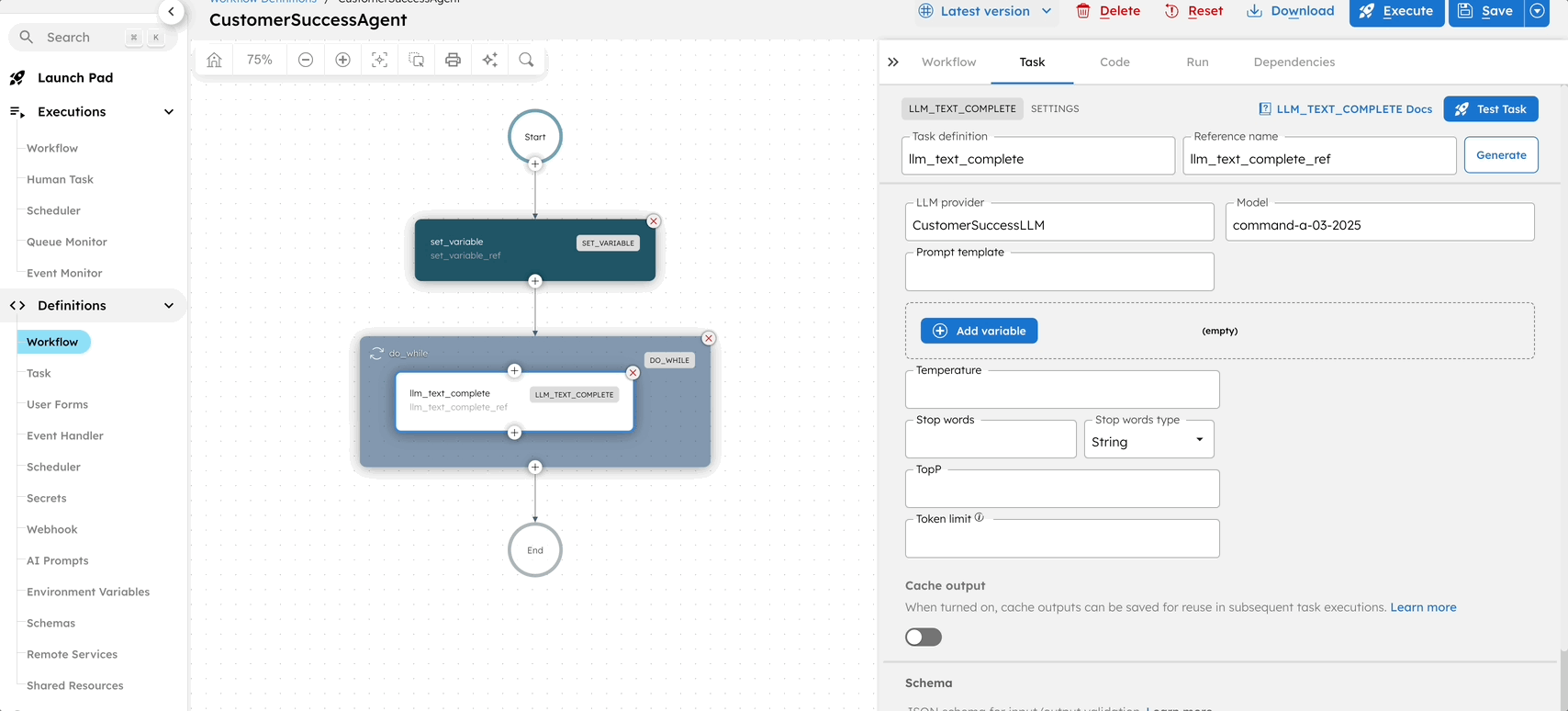The width and height of the screenshot is (1568, 711).
Task: Click the Temperature input field
Action: tap(1062, 392)
